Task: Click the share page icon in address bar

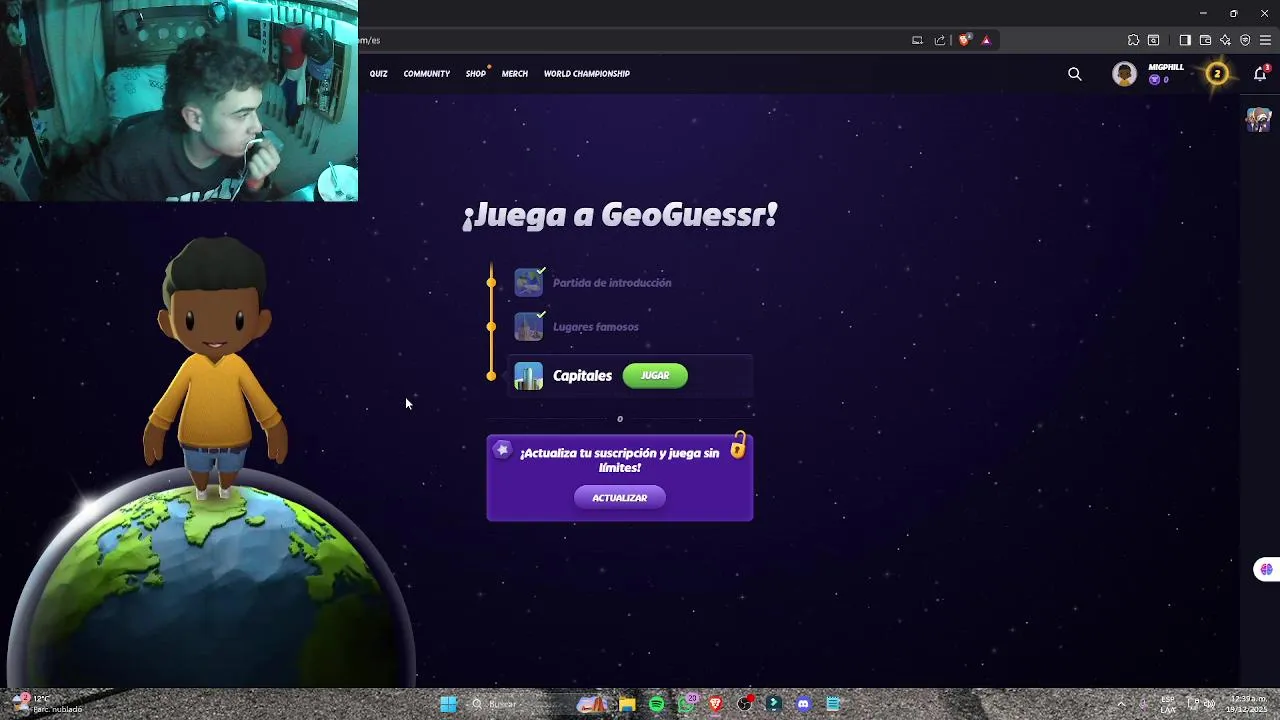Action: point(940,40)
